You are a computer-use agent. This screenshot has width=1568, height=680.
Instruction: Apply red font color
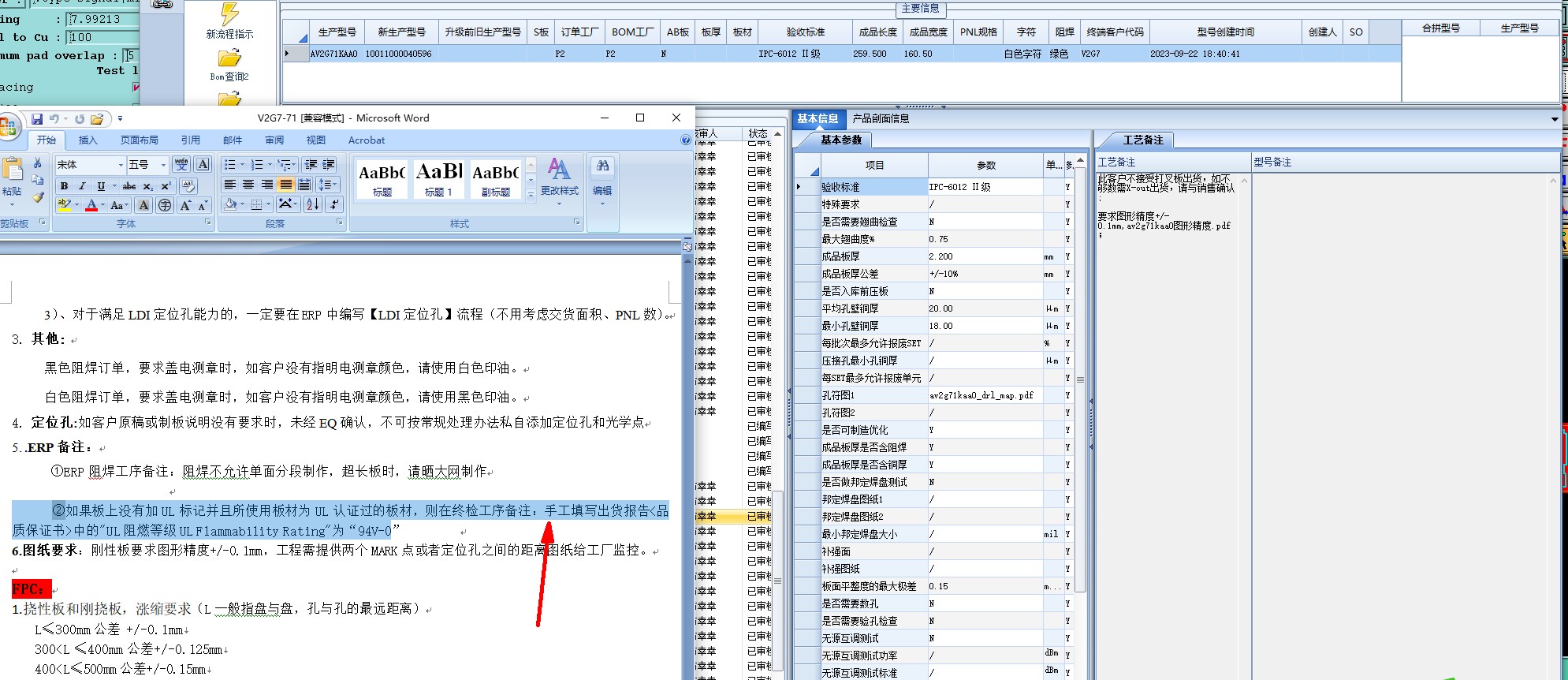click(91, 205)
